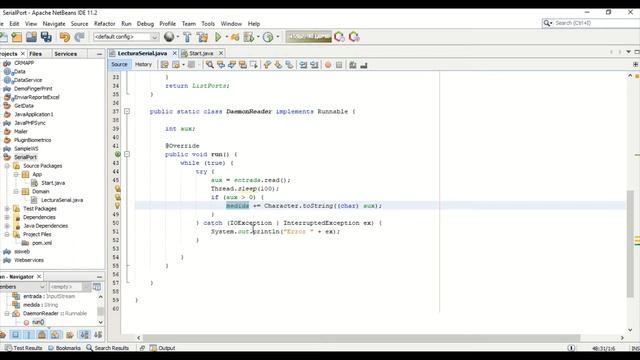The height and width of the screenshot is (360, 640).
Task: Click the red Start Macro Recording icon
Action: pos(328,64)
